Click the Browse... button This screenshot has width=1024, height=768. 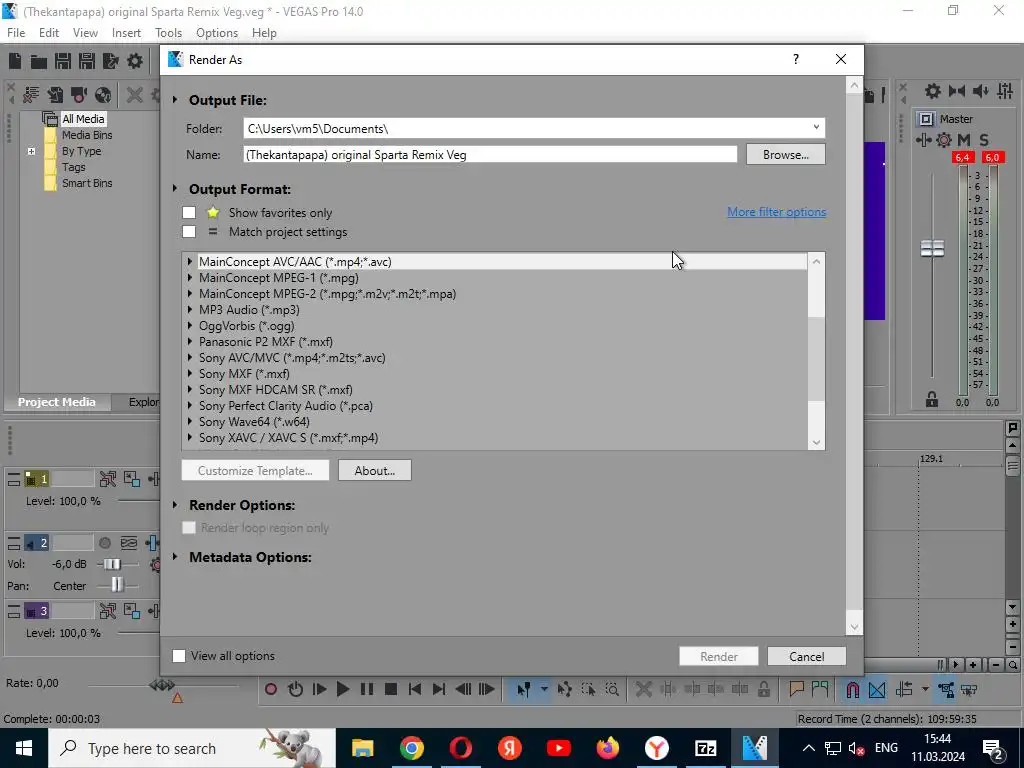coord(786,155)
